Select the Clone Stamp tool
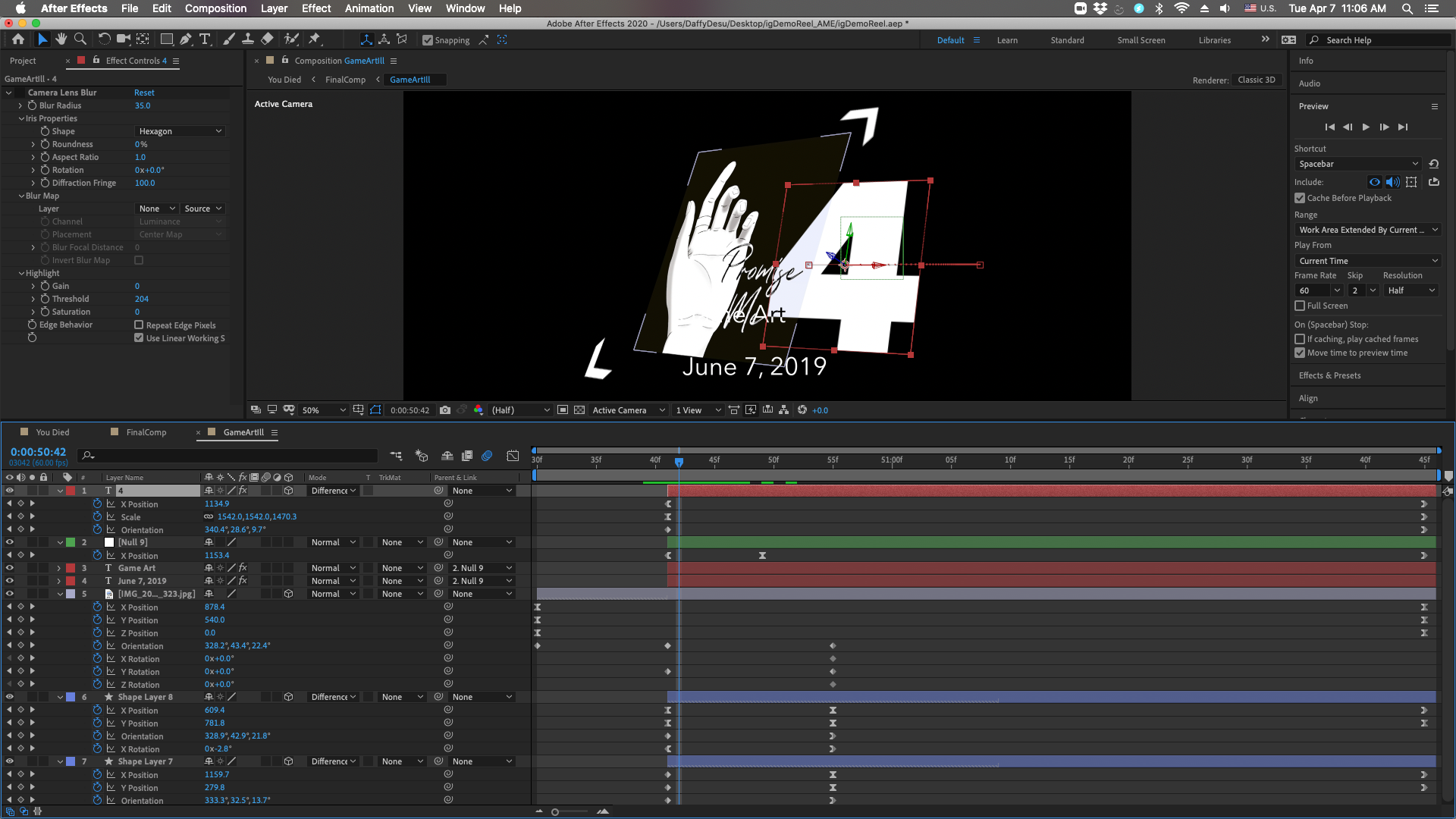1456x819 pixels. pos(247,39)
